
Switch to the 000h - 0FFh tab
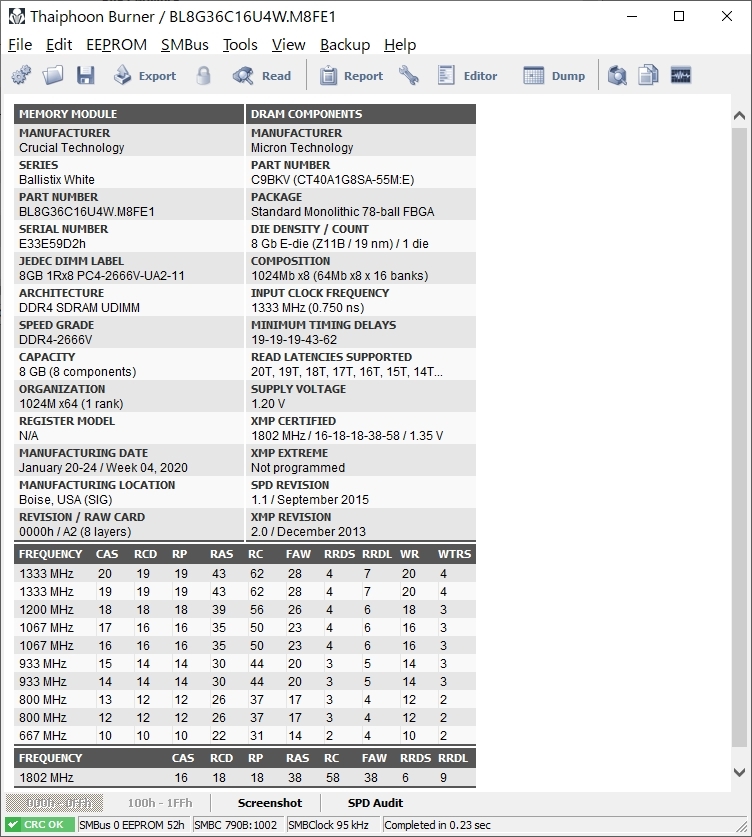pyautogui.click(x=54, y=803)
